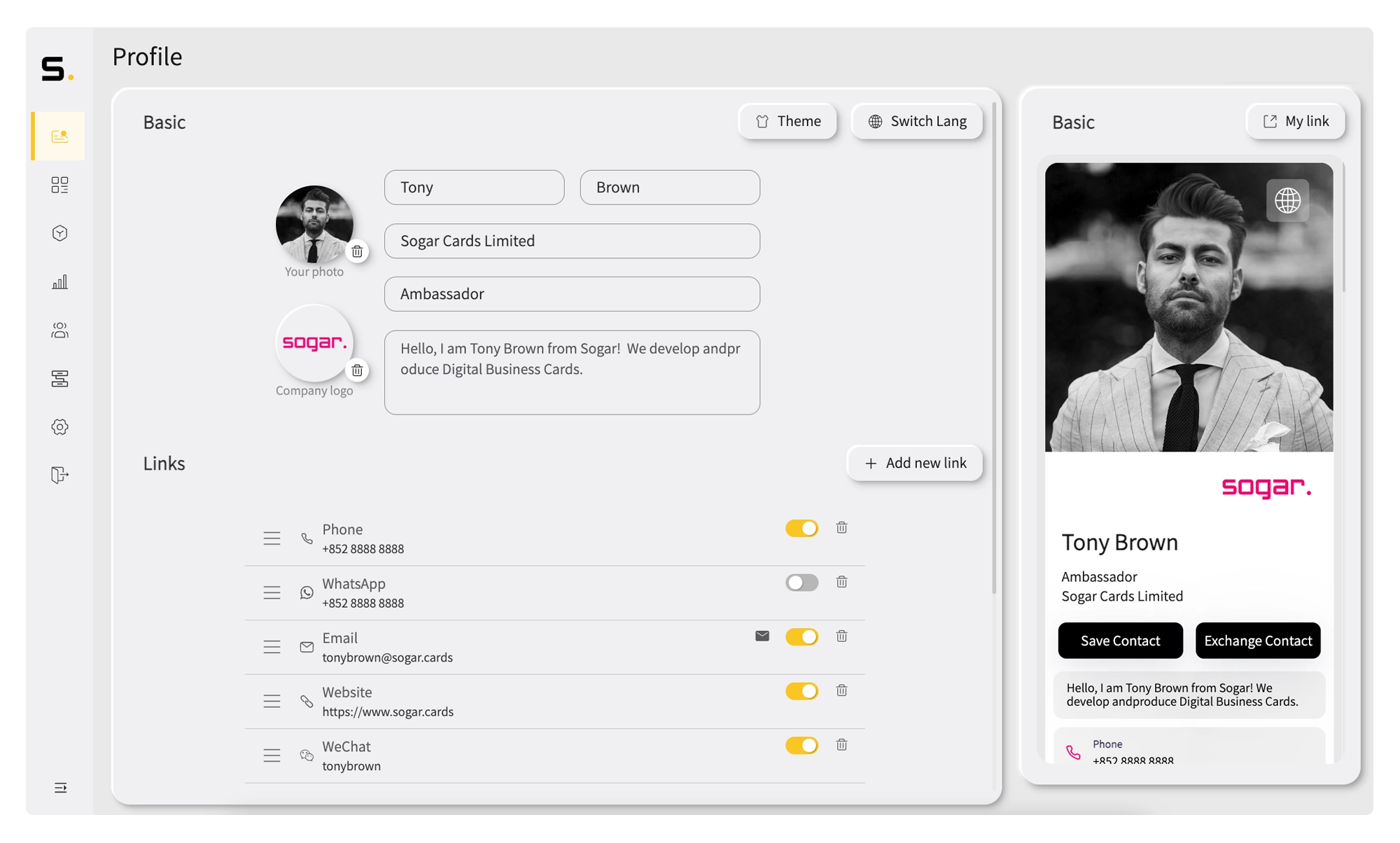Turn off the Website link toggle
This screenshot has height=843, width=1400.
801,690
